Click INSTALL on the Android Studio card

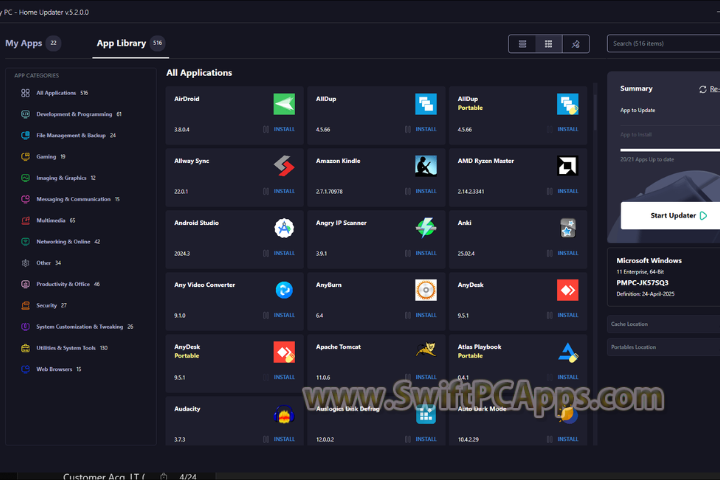[284, 254]
